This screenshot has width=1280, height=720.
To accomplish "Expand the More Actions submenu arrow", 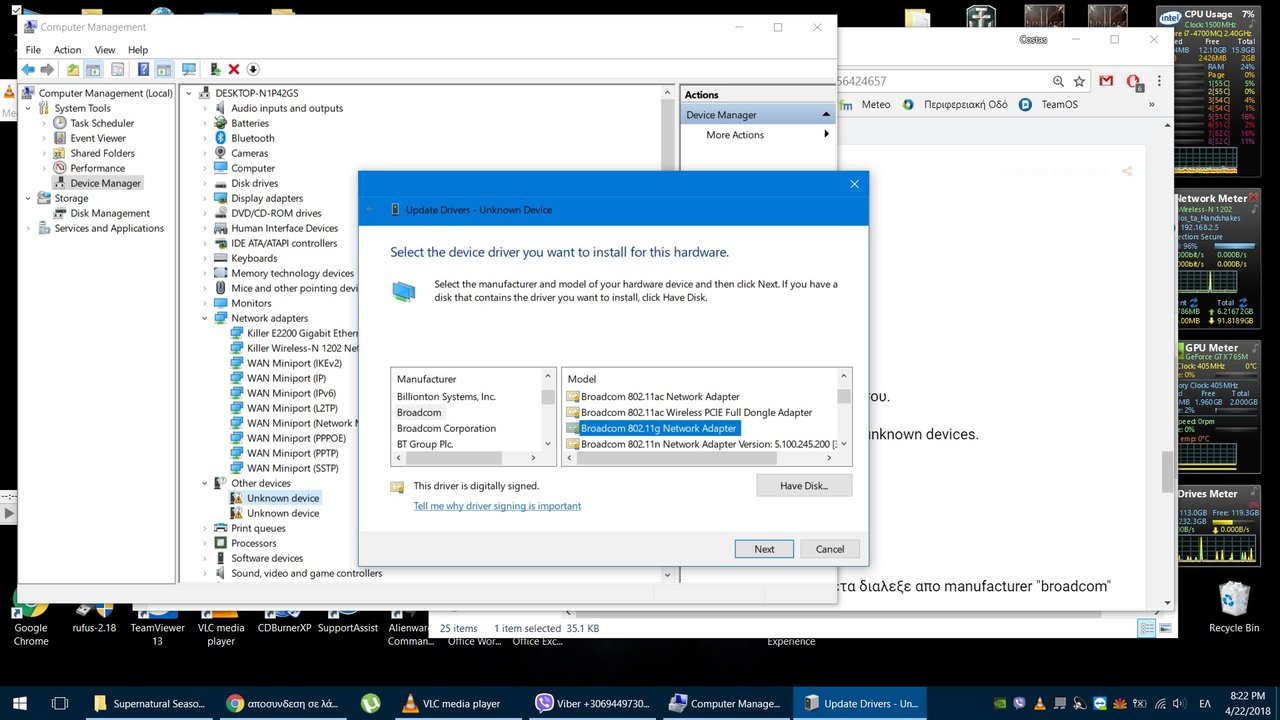I will click(x=826, y=134).
